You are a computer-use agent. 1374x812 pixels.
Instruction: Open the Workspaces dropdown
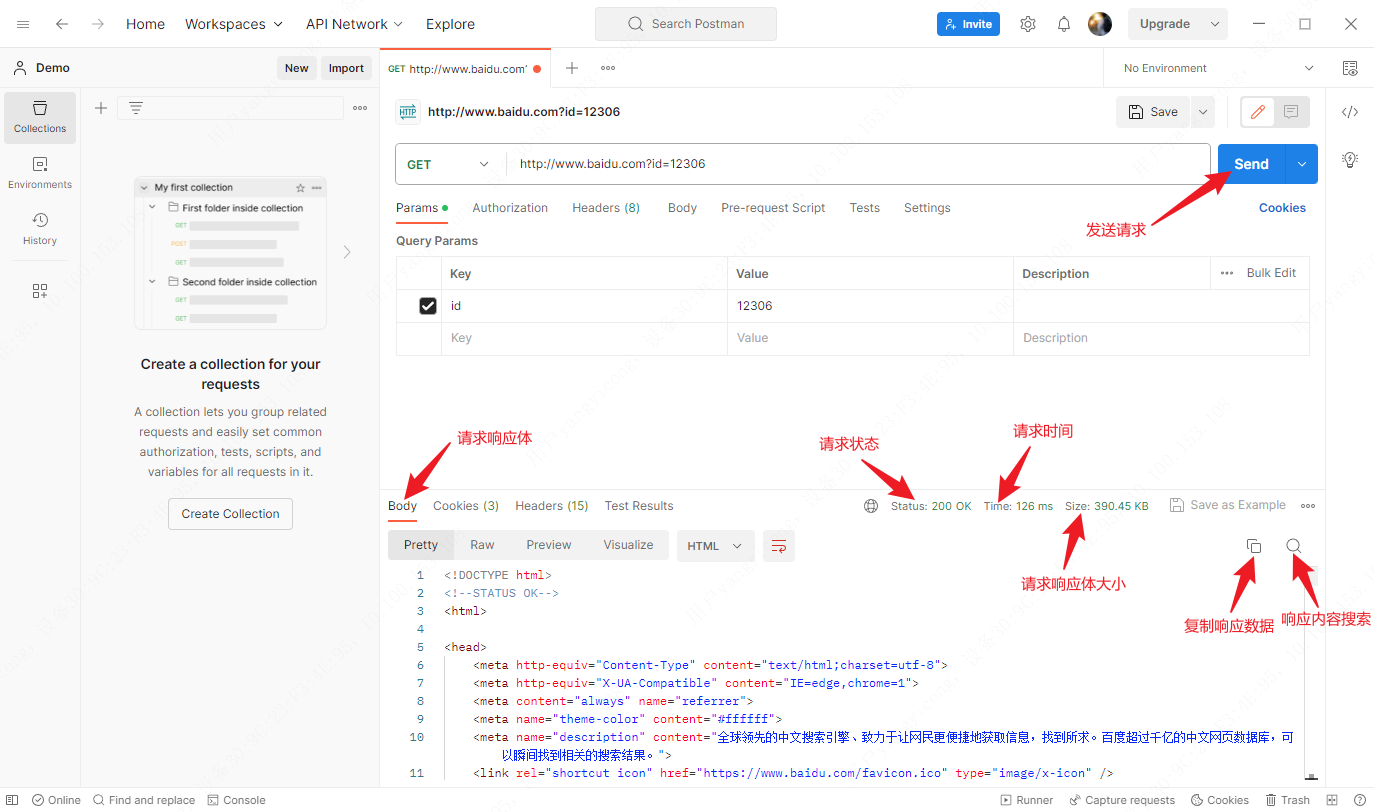pos(234,24)
